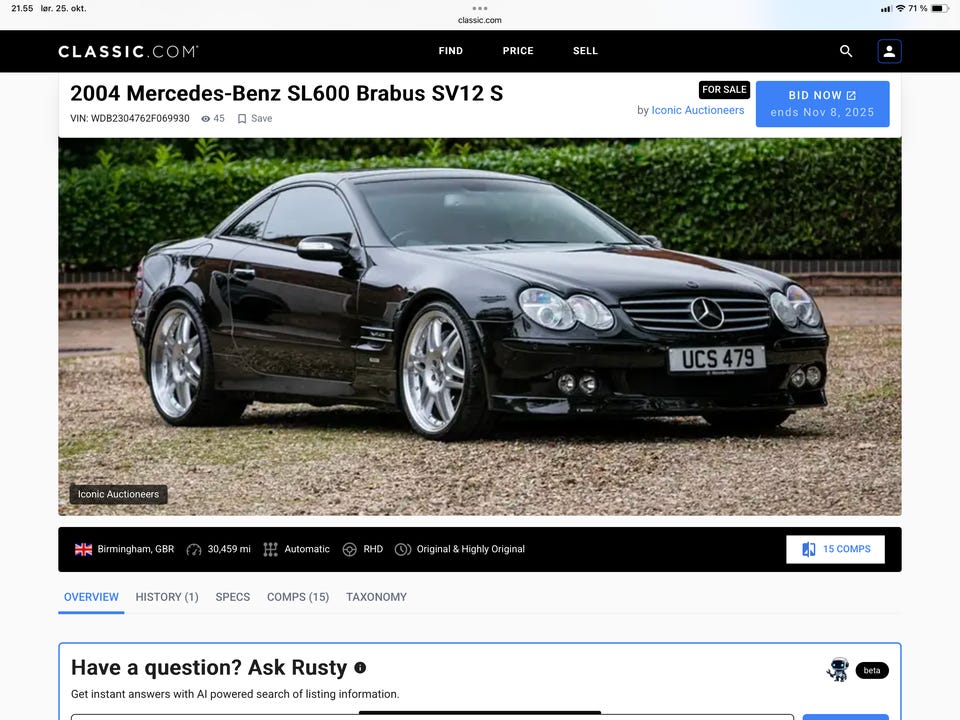Open the Iconic Auctioneers seller link
The image size is (960, 720).
pyautogui.click(x=698, y=110)
